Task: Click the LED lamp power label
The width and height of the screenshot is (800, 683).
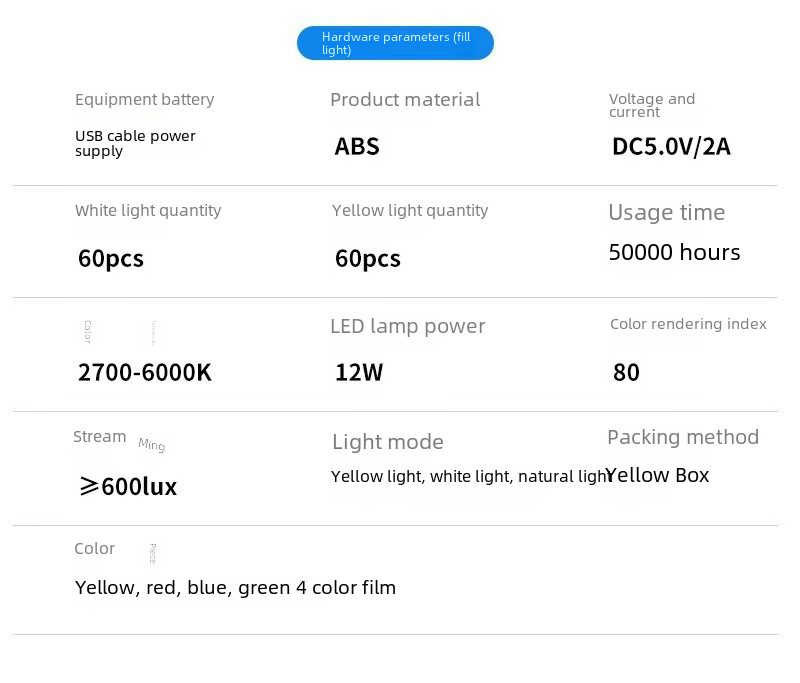Action: coord(407,327)
